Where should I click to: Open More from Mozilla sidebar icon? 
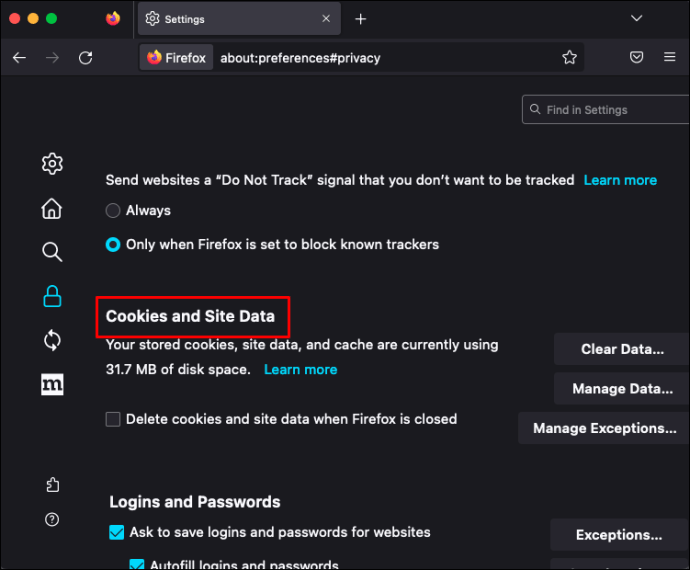pyautogui.click(x=52, y=384)
